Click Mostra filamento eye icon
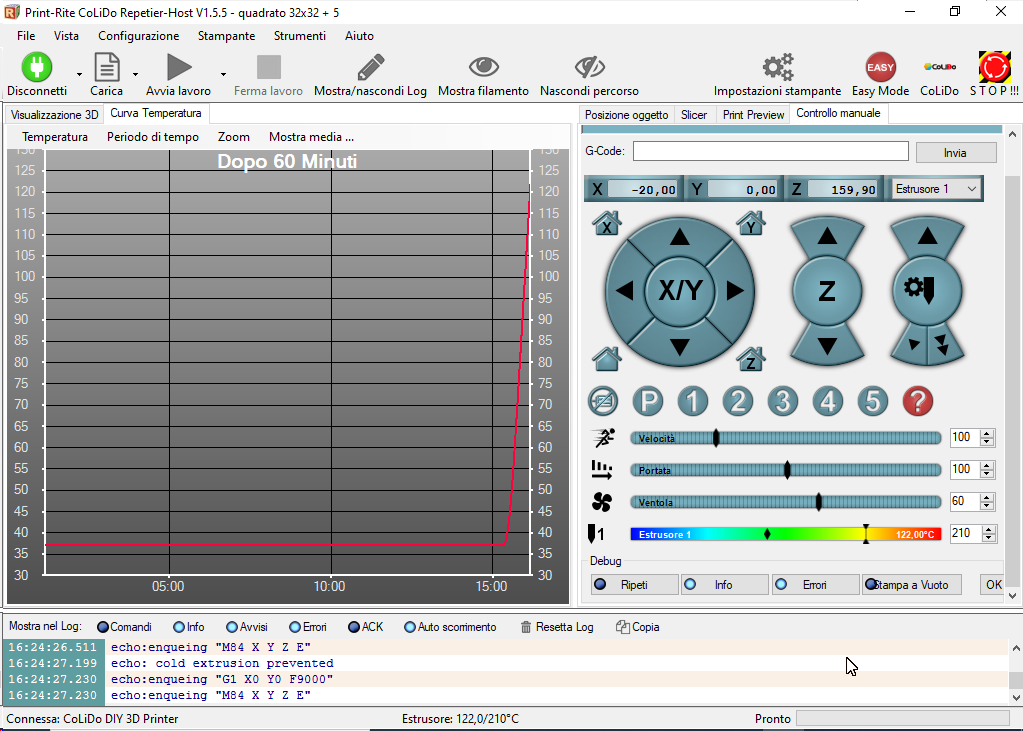The width and height of the screenshot is (1023, 731). [483, 68]
